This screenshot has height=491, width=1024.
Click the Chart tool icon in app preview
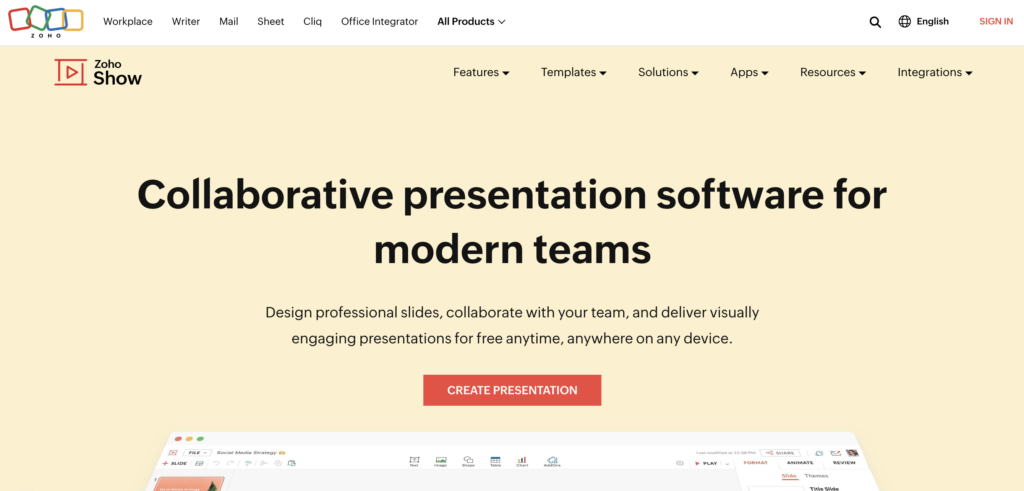click(x=522, y=462)
